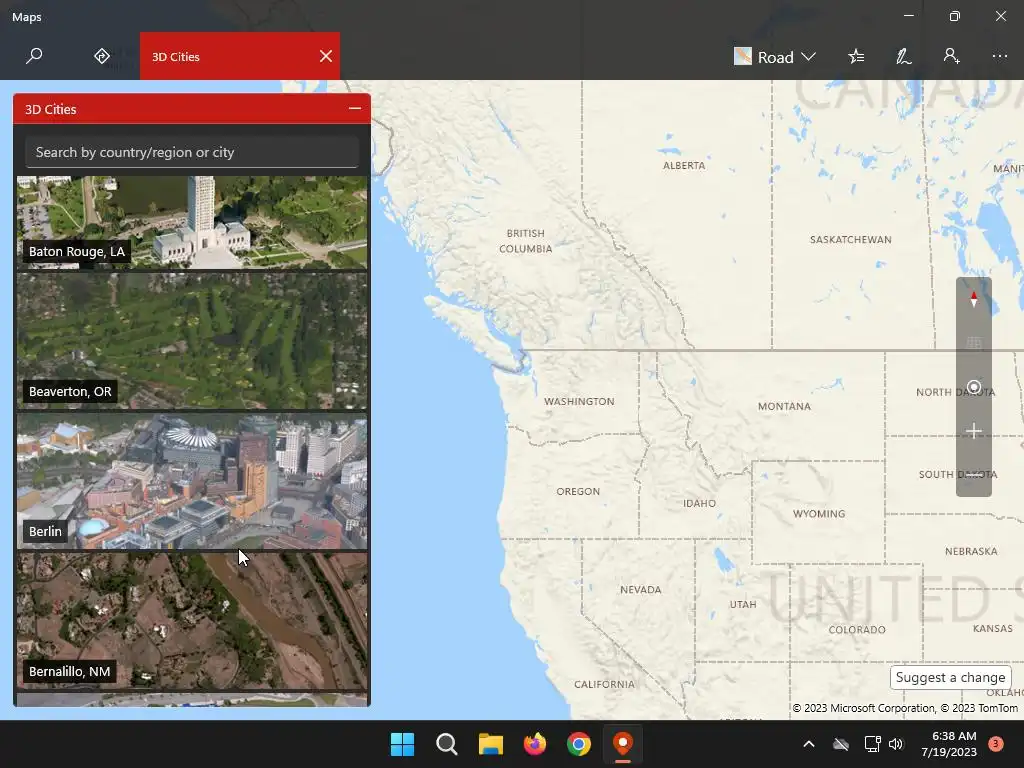The height and width of the screenshot is (768, 1024).
Task: Open taskbar Search
Action: (x=447, y=744)
